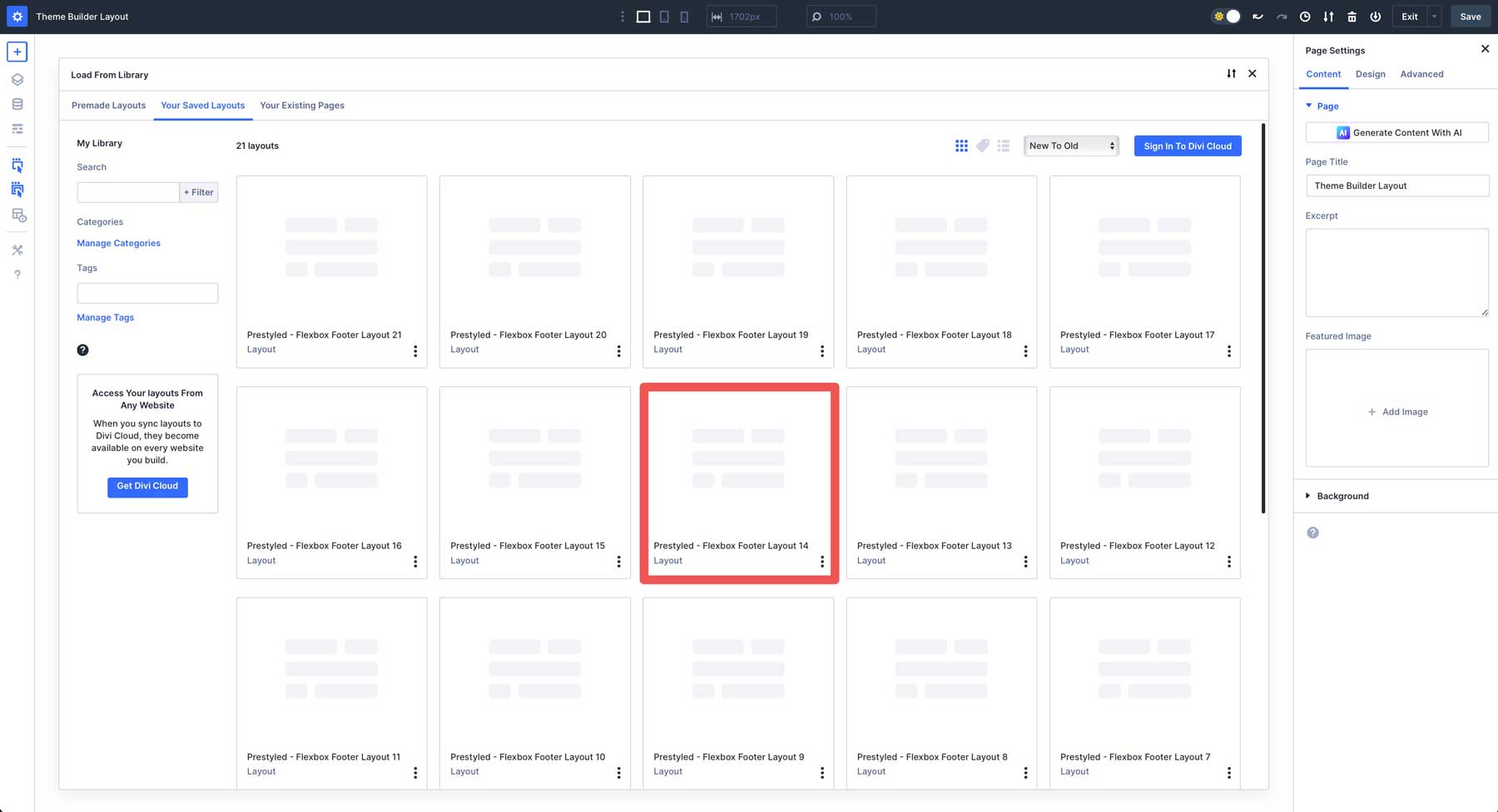Switch to tablet view icon

(664, 17)
